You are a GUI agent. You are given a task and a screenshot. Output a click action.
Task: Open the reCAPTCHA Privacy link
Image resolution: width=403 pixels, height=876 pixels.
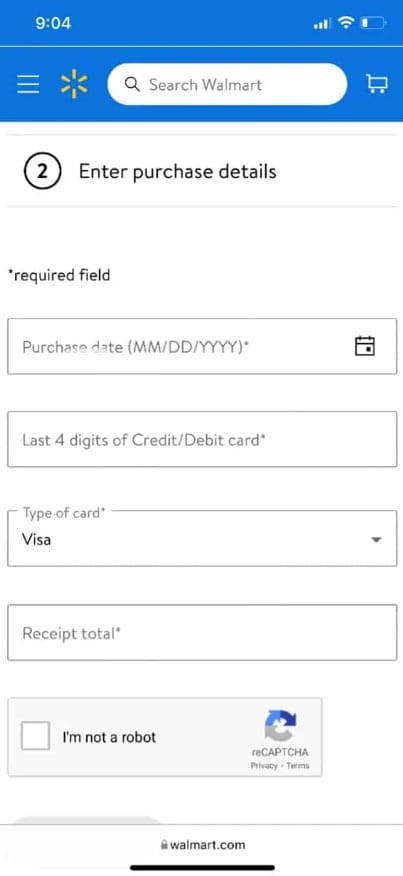pos(263,766)
